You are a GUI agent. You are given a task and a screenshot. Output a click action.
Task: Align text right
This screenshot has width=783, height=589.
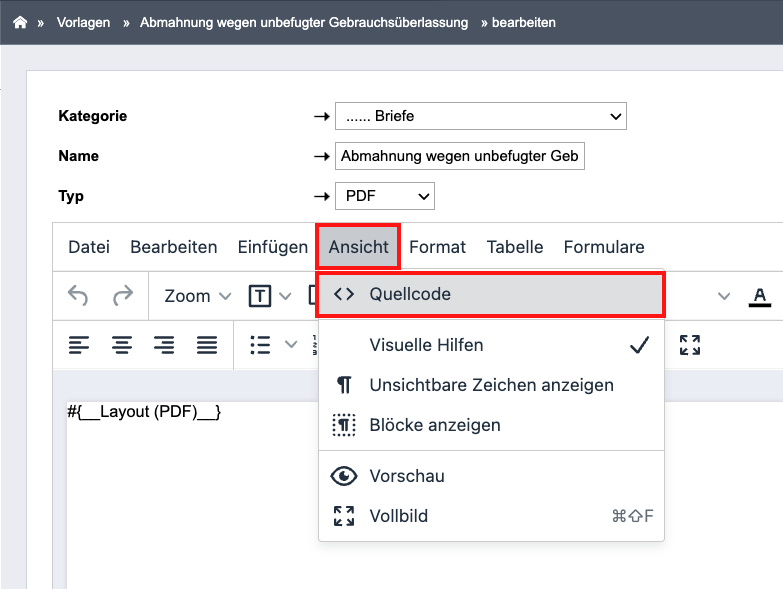click(x=164, y=345)
